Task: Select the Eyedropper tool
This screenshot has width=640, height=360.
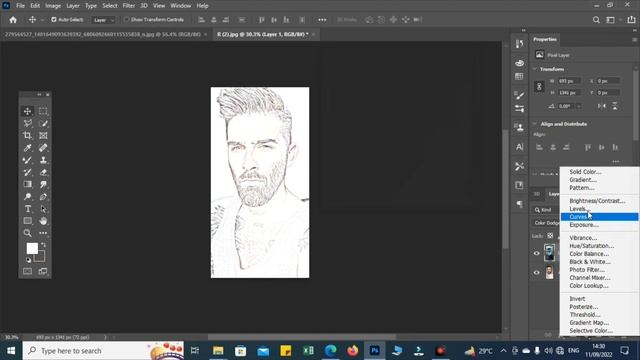Action: pos(27,148)
